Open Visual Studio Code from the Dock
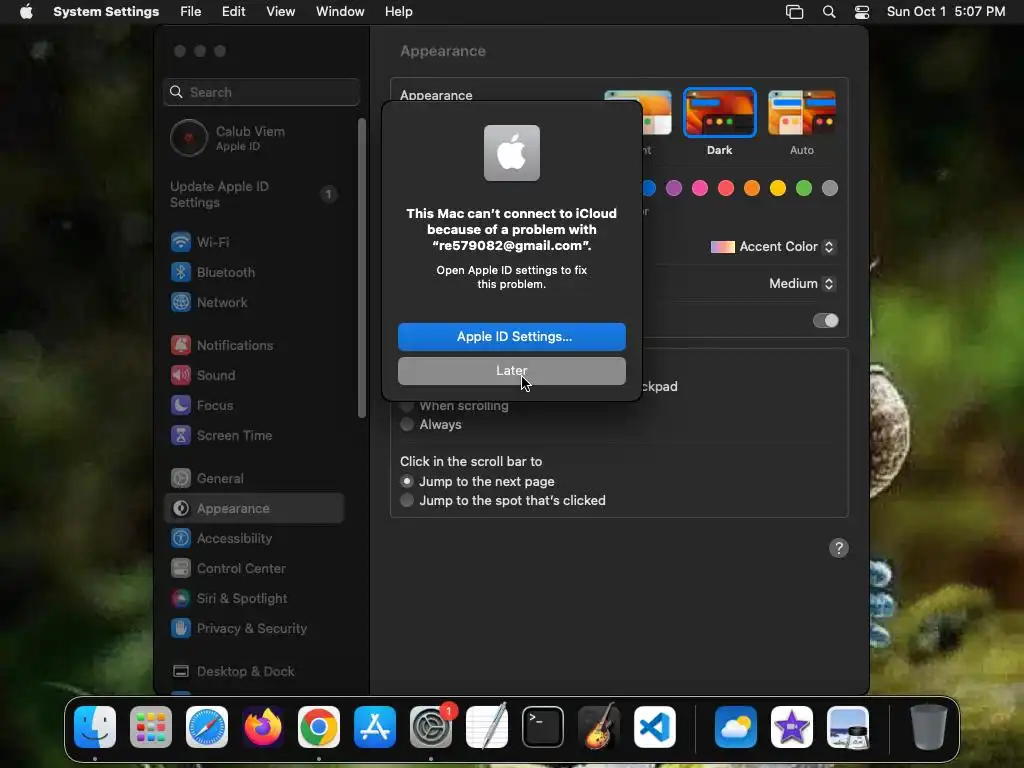Screen dimensions: 1024x768 (x=654, y=727)
